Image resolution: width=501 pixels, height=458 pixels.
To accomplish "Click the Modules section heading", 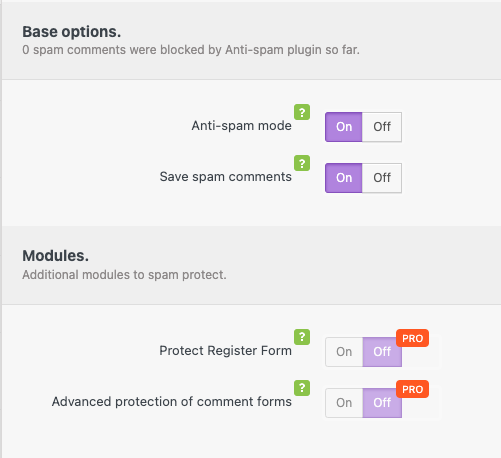I will click(56, 256).
